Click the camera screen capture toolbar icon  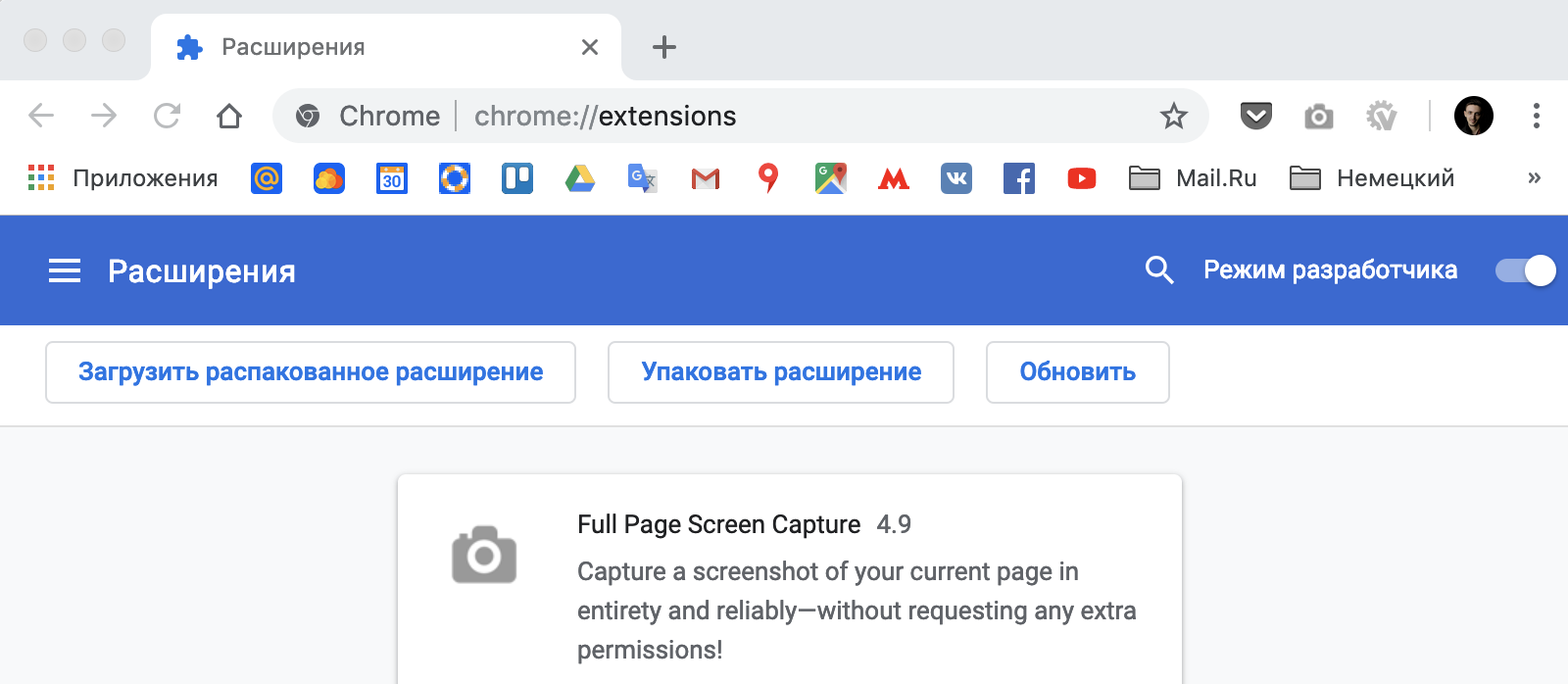tap(1318, 117)
